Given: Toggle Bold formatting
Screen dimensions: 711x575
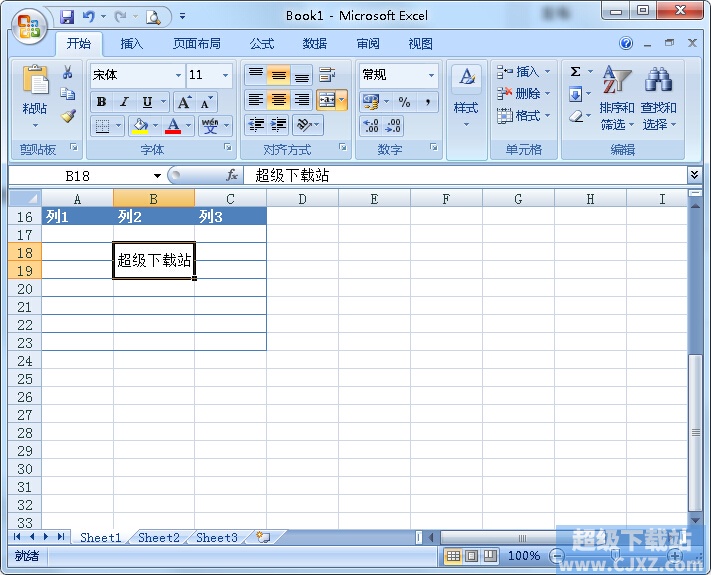Looking at the screenshot, I should 102,102.
